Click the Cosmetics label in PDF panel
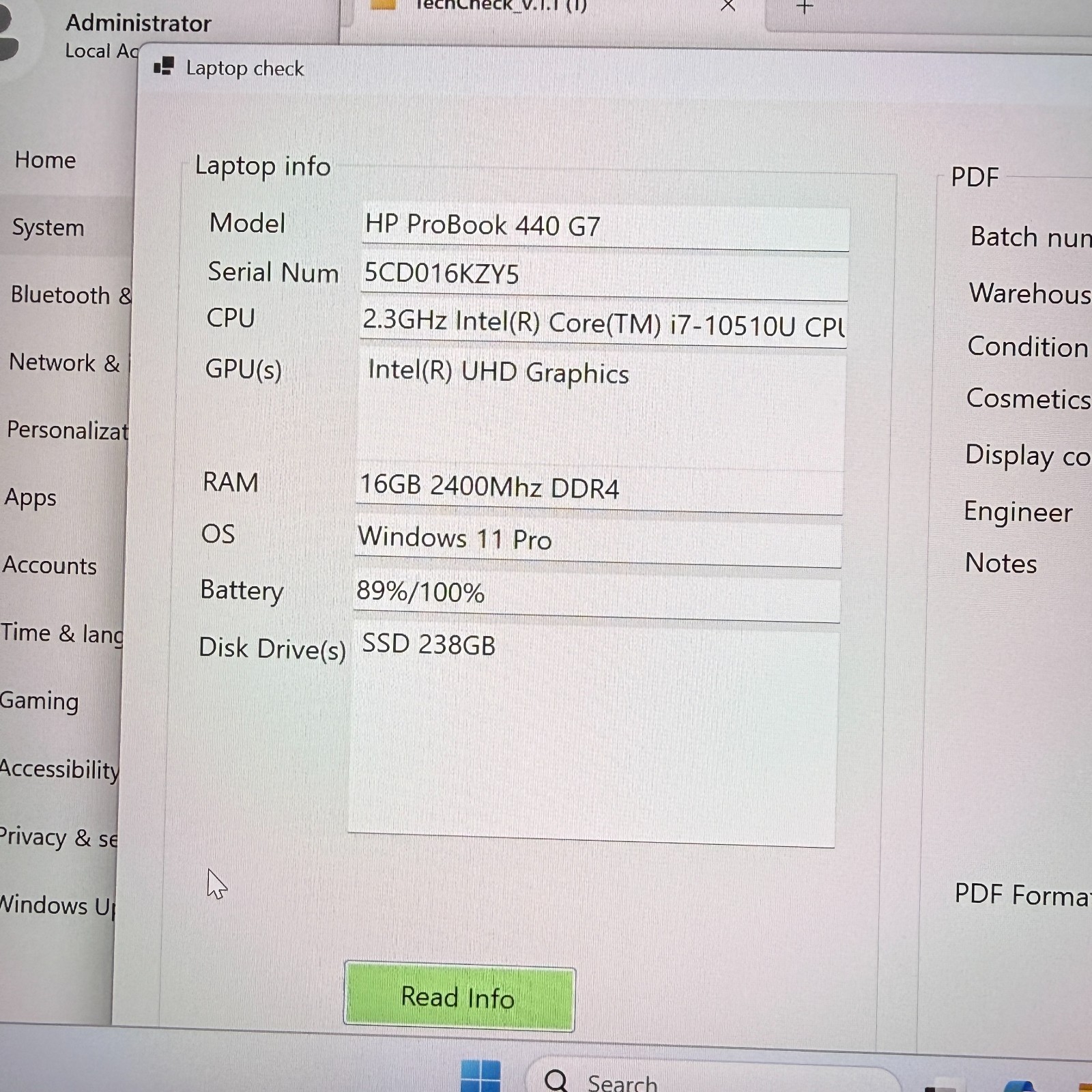The width and height of the screenshot is (1092, 1092). [1029, 399]
